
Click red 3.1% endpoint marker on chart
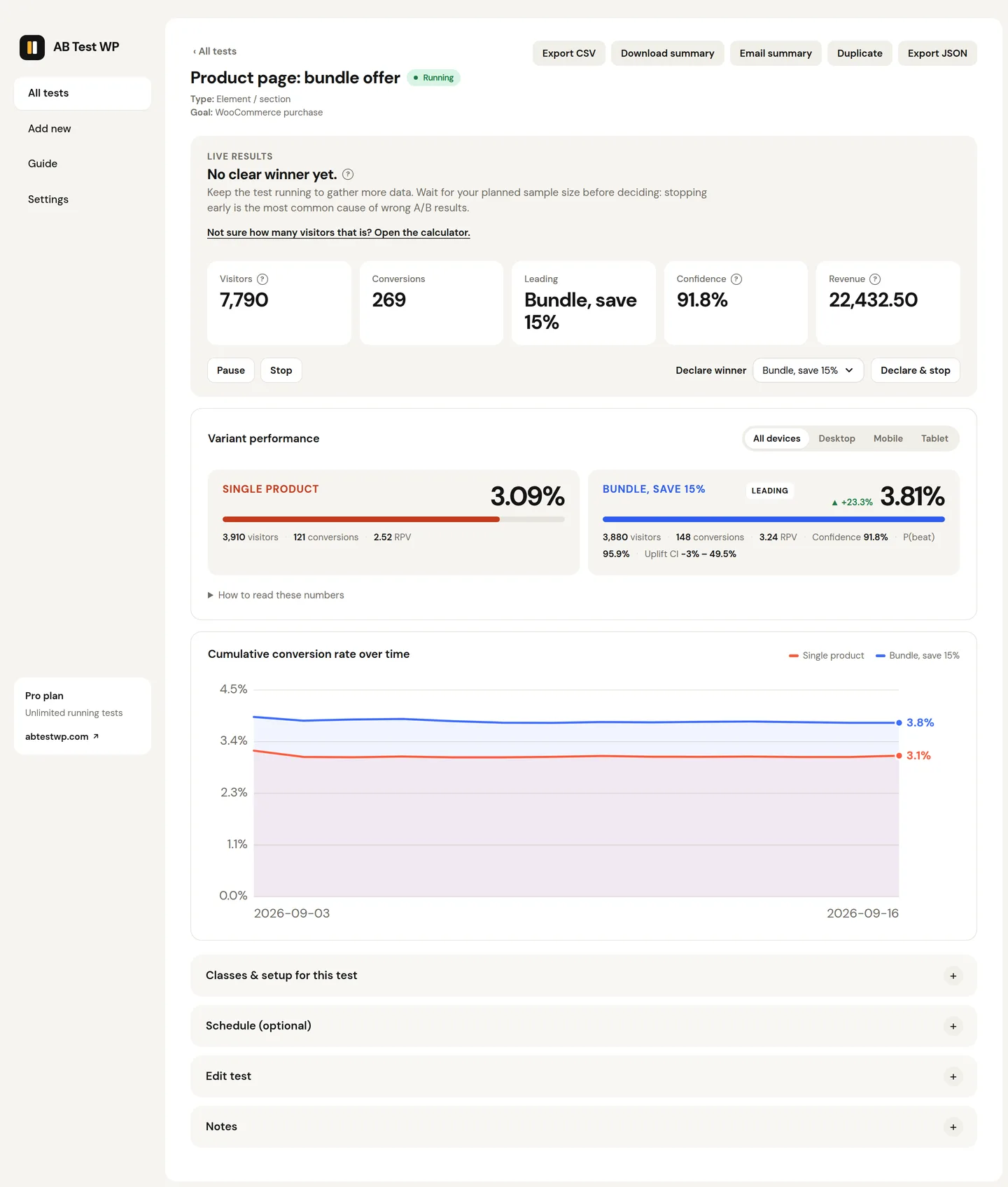(x=899, y=756)
